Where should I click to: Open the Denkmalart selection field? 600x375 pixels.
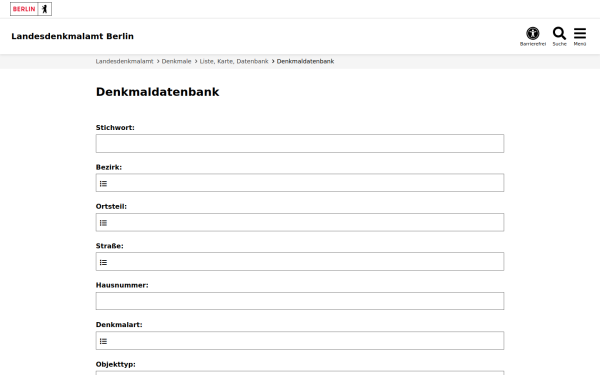(300, 341)
